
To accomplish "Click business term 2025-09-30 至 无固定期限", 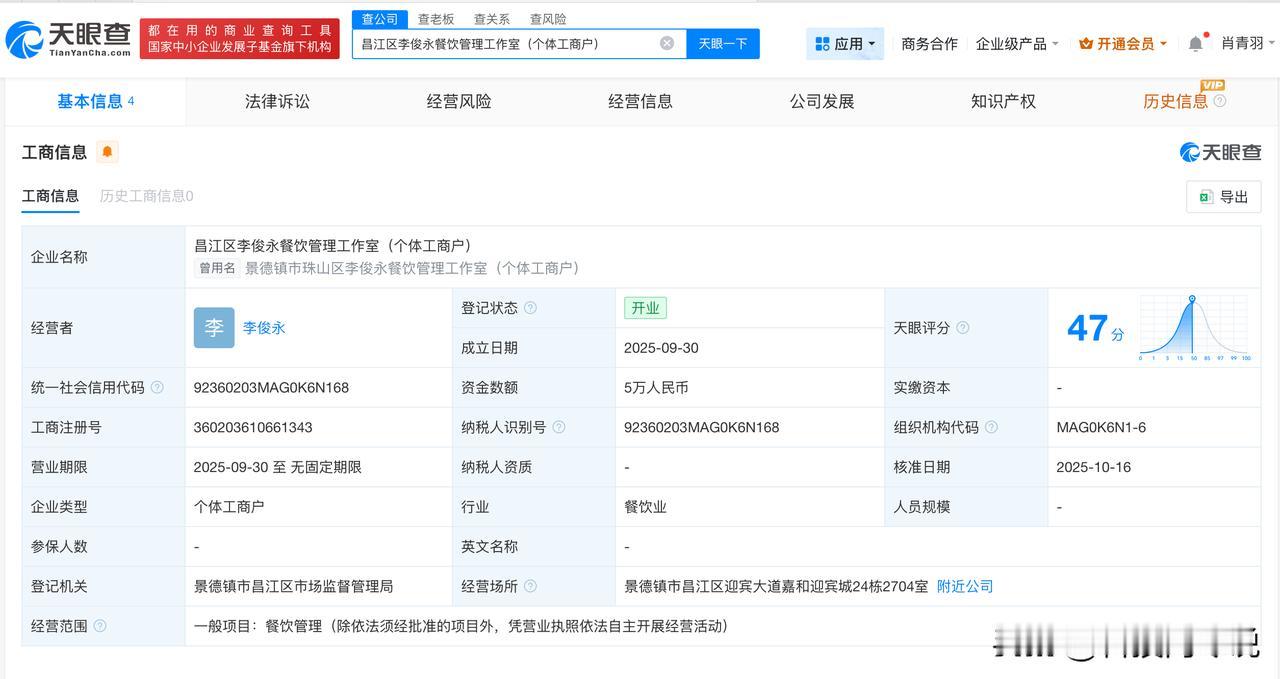I will pyautogui.click(x=277, y=467).
